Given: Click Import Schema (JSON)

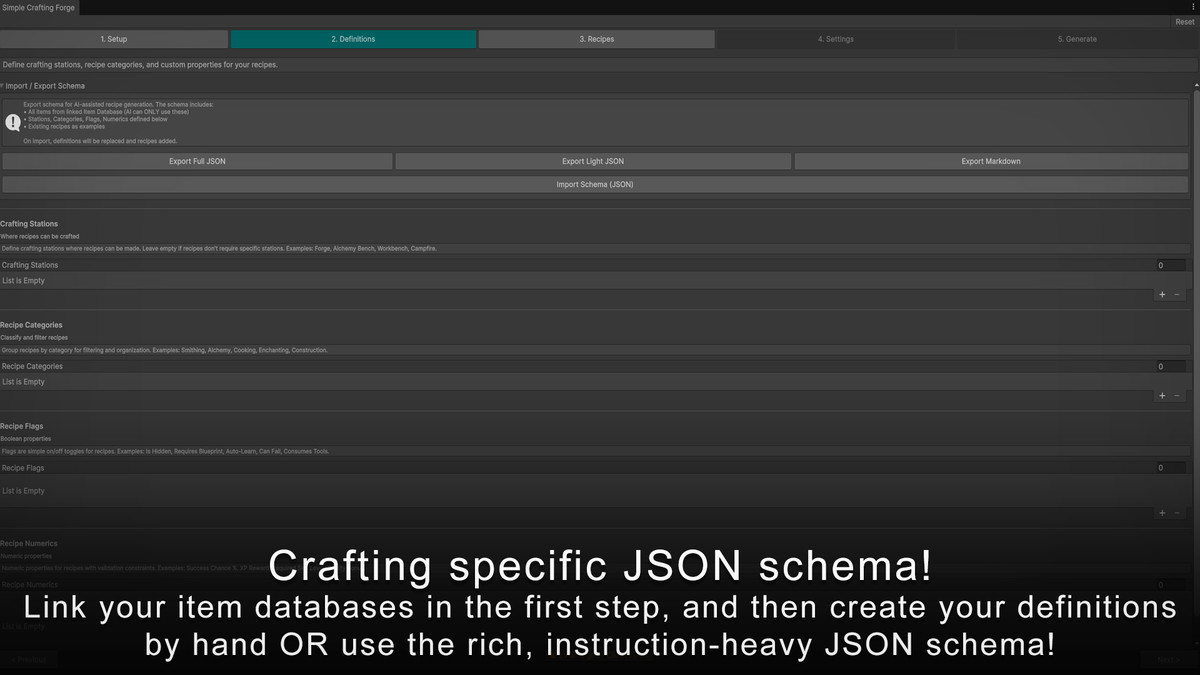Looking at the screenshot, I should pyautogui.click(x=596, y=184).
